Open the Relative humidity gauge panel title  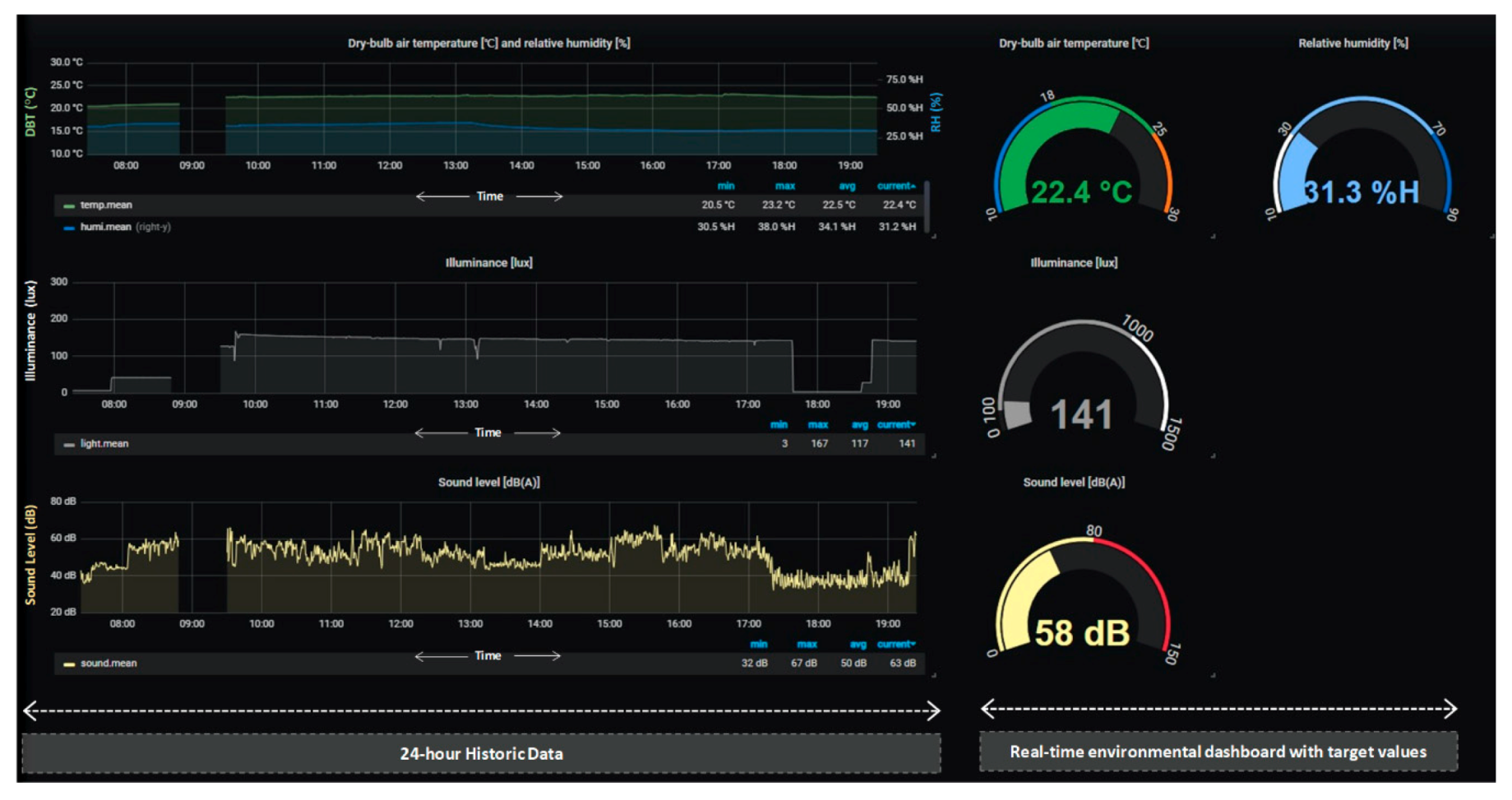coord(1352,44)
